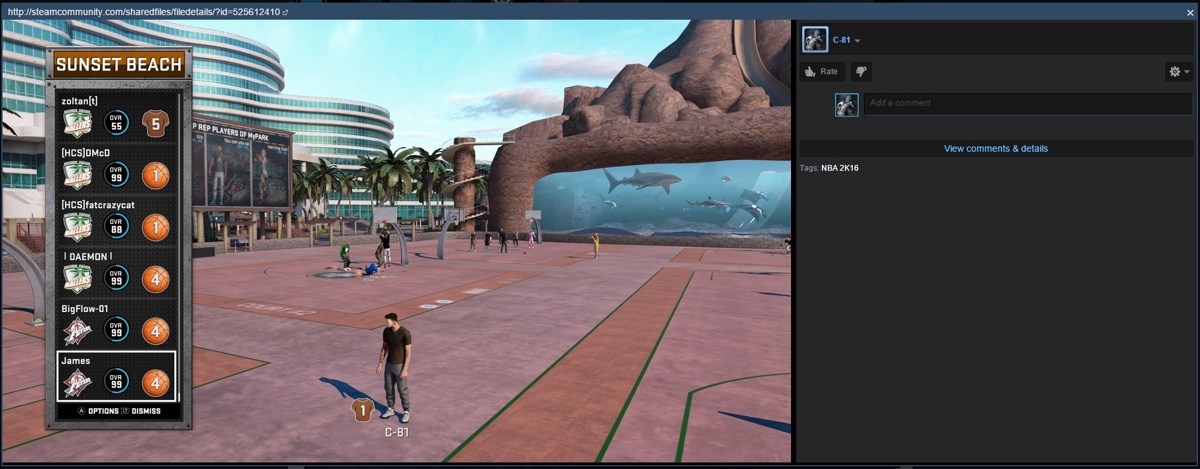
Task: Click the star team logo in James row
Action: coord(78,383)
